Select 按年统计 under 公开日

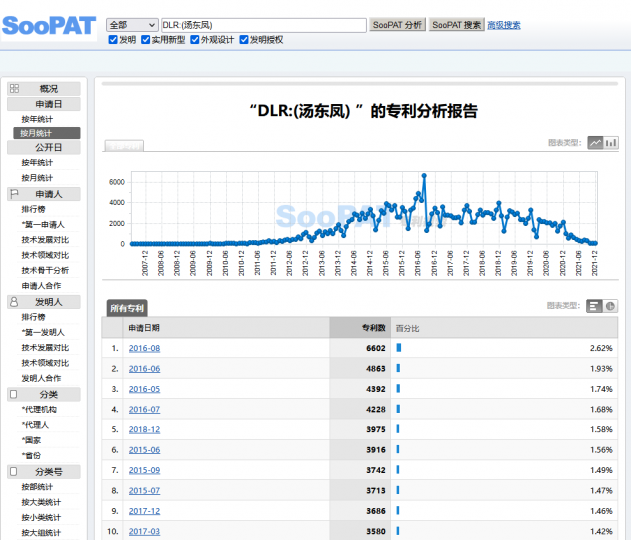37,163
